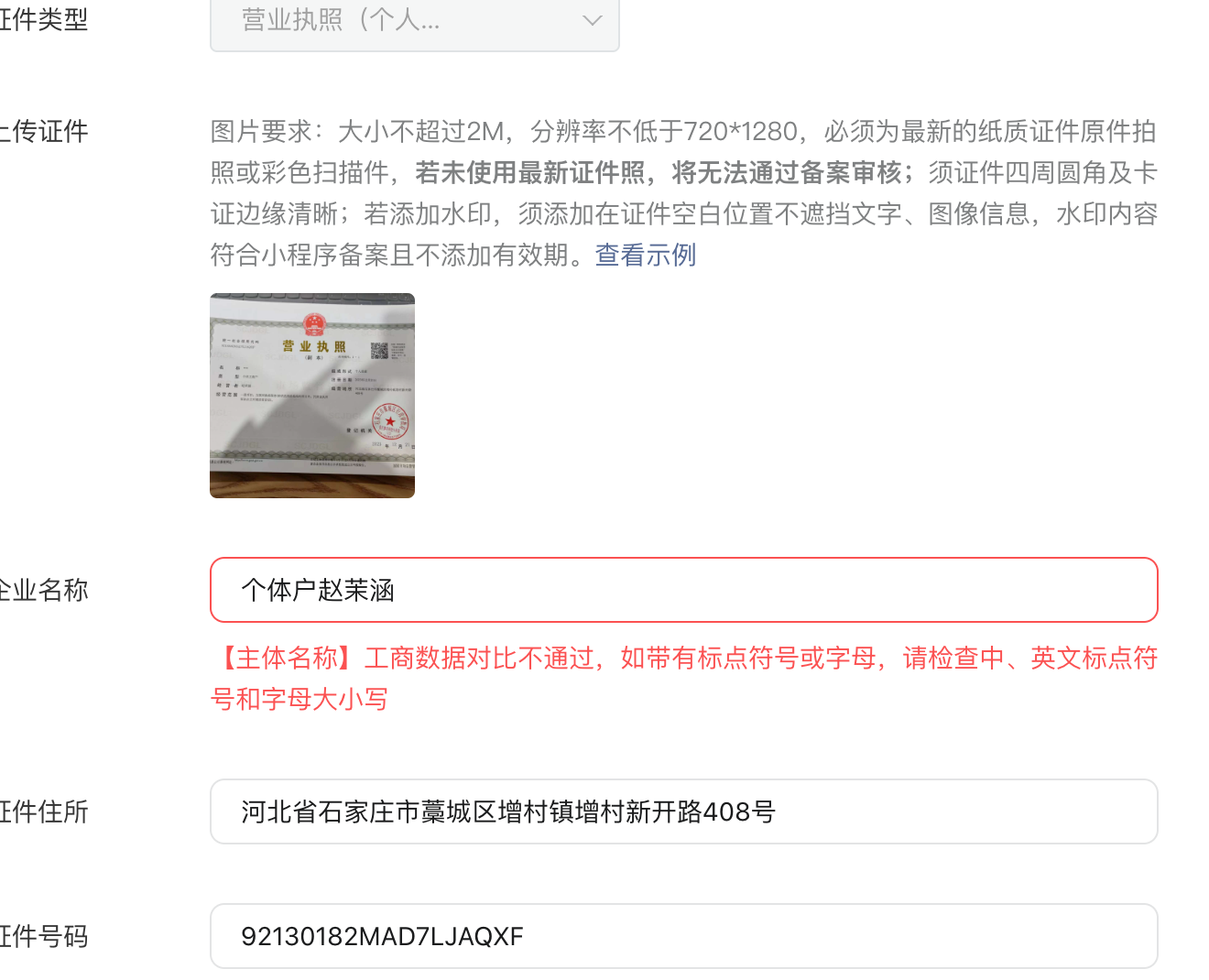1209x980 pixels.
Task: Open the uploaded business license thumbnail
Action: point(312,396)
